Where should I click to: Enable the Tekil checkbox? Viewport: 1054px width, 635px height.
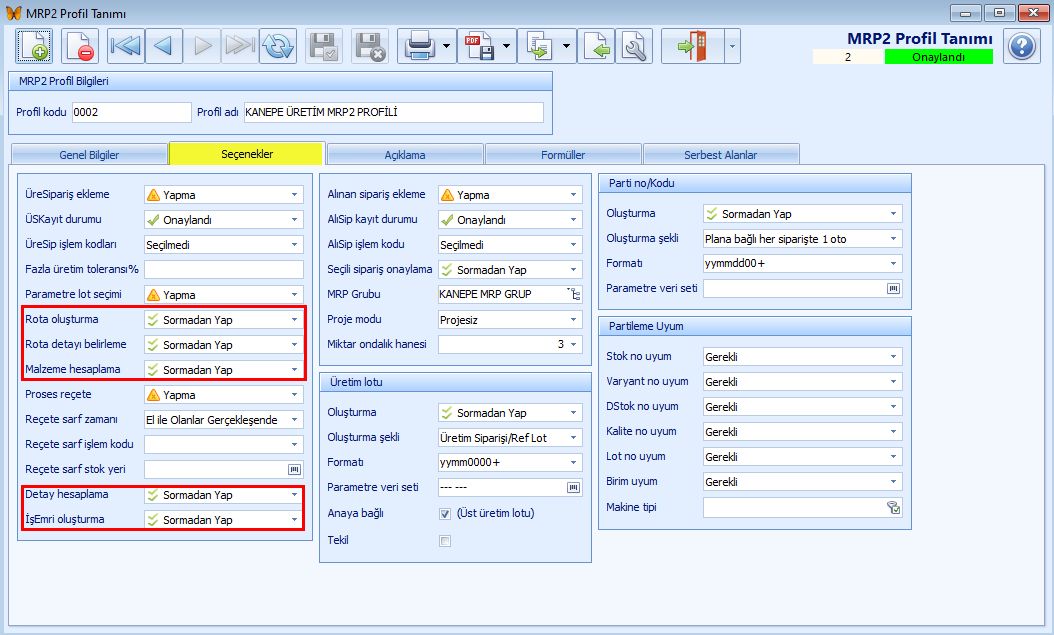coord(445,541)
